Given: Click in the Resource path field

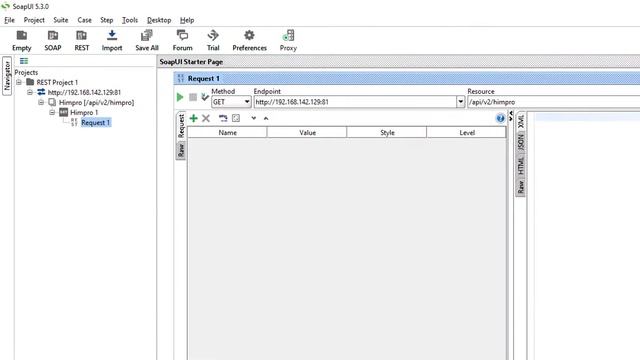Looking at the screenshot, I should [x=553, y=102].
